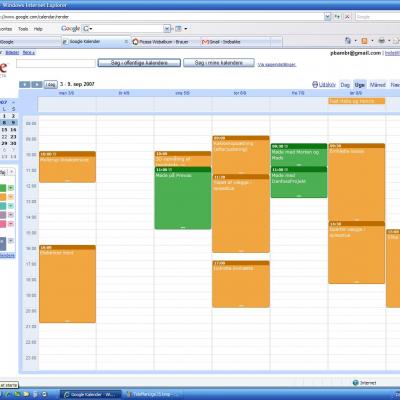
Task: Click the browser print toolbar icon
Action: [381, 41]
